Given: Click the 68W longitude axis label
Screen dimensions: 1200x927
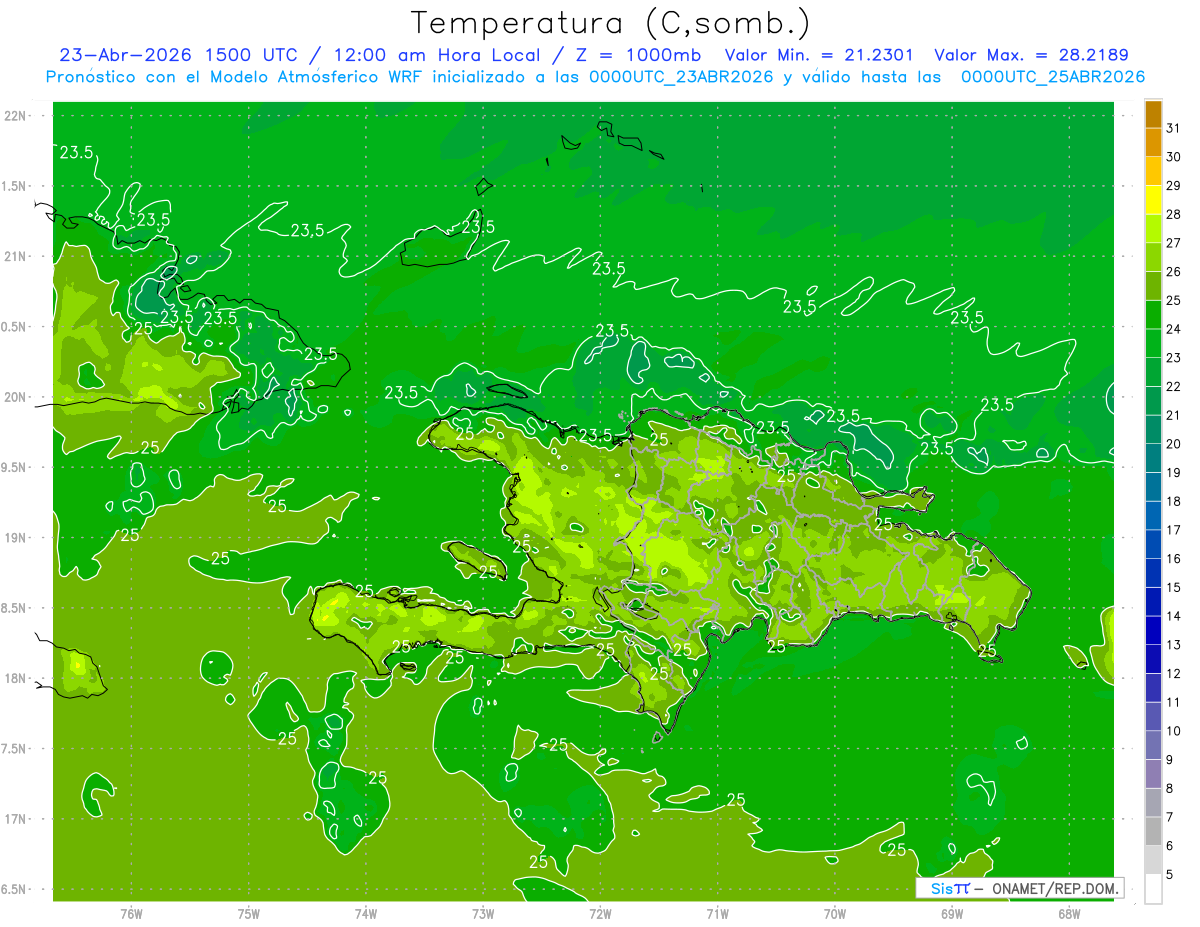Looking at the screenshot, I should [1069, 913].
